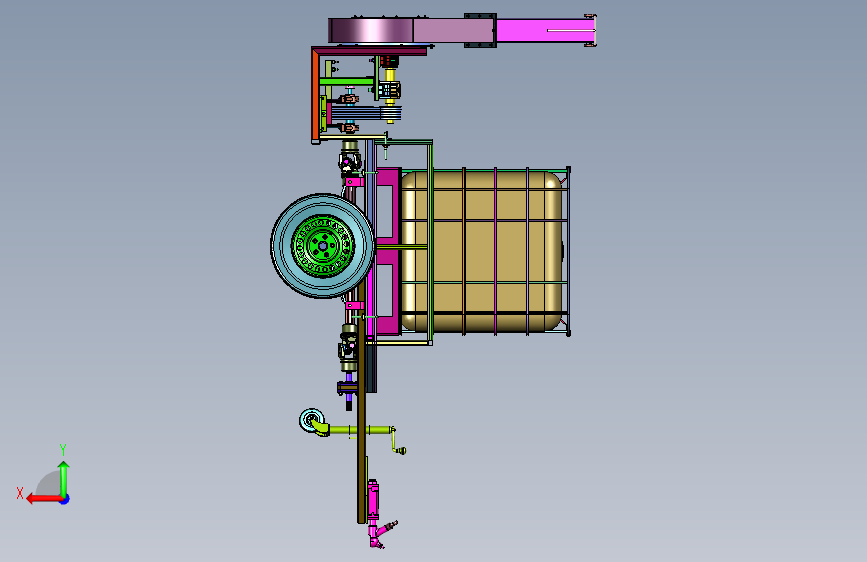
Task: Click the blue Z axis dot on triad
Action: (x=65, y=500)
